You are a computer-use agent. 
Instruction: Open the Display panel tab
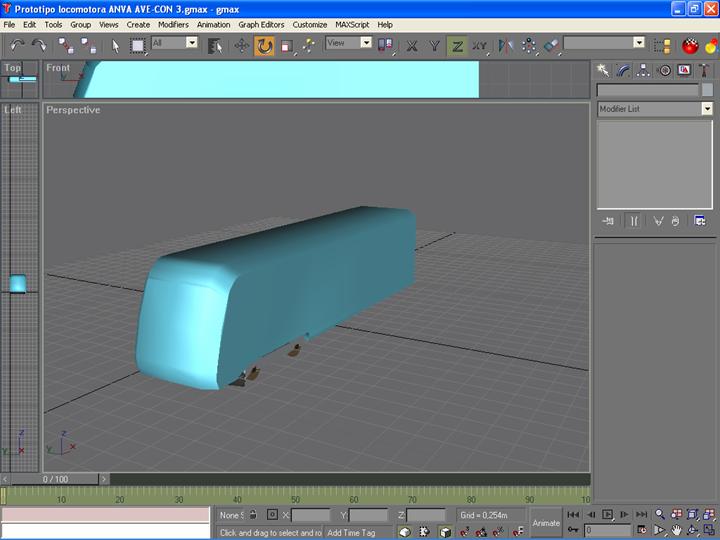point(683,70)
